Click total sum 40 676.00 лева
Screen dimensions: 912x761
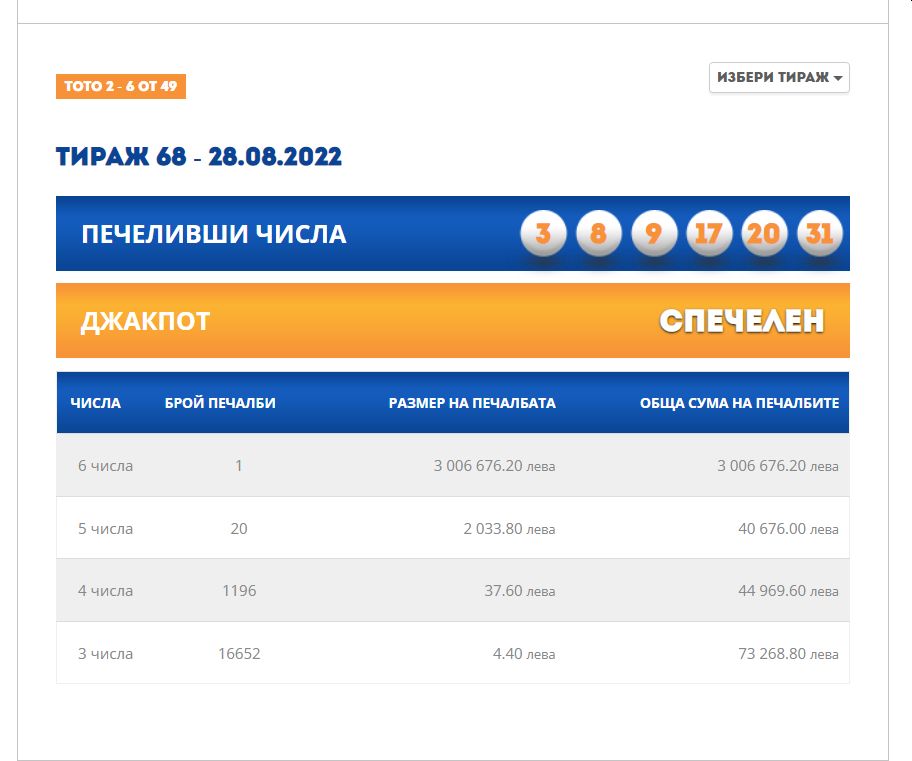[789, 529]
